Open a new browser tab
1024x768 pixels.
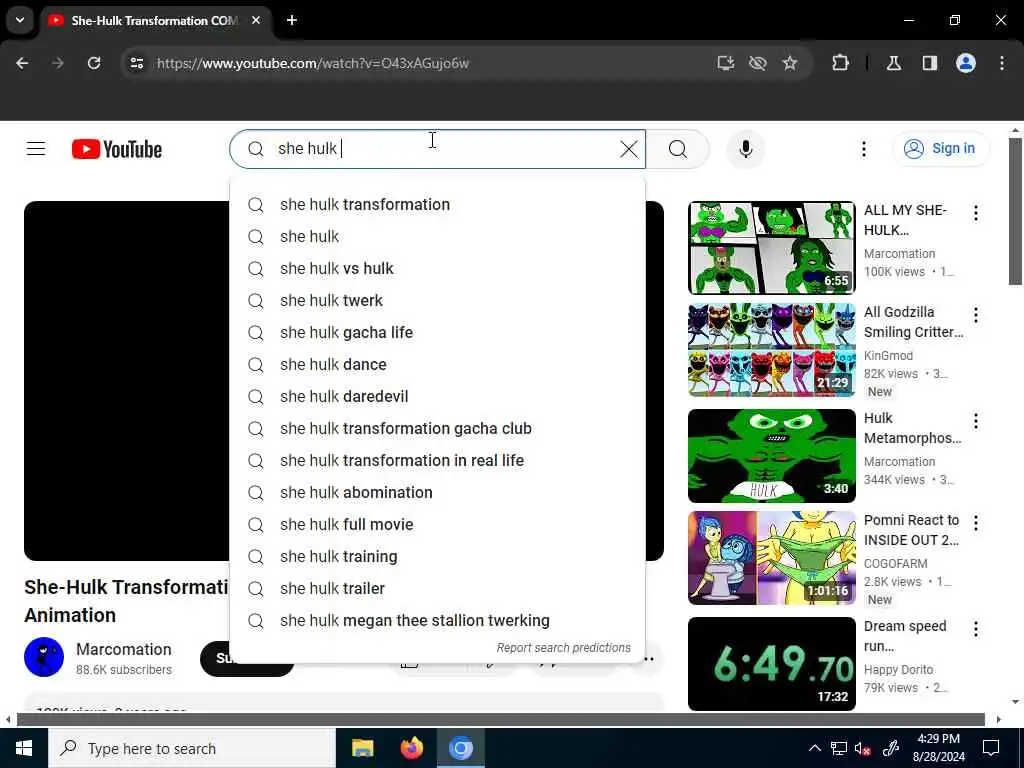292,20
